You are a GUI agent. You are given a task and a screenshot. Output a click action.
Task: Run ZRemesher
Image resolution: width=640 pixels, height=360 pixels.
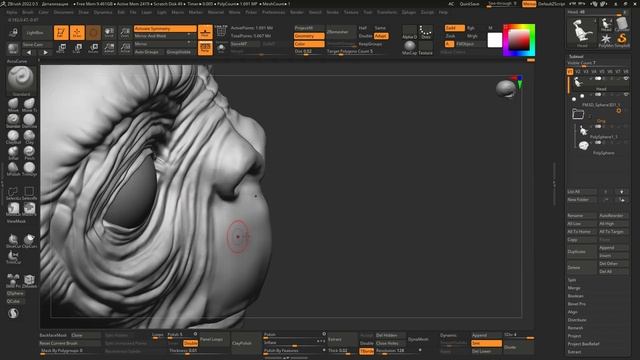pos(341,32)
